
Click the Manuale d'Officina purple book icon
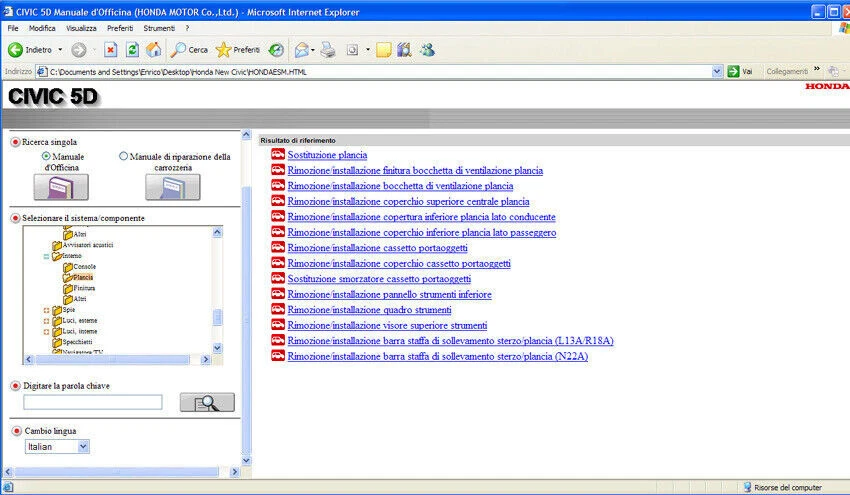coord(61,188)
